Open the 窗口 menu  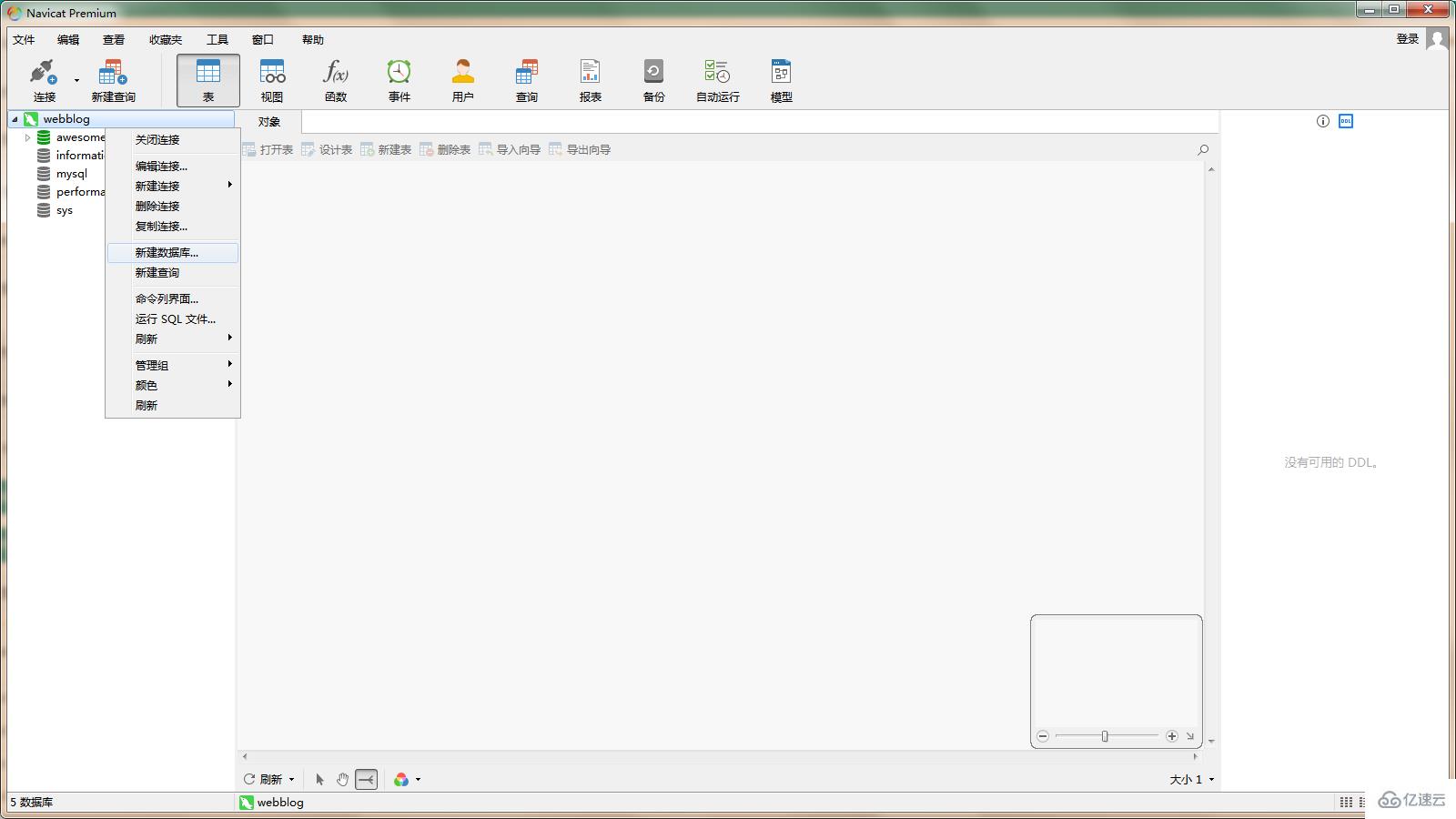click(263, 39)
